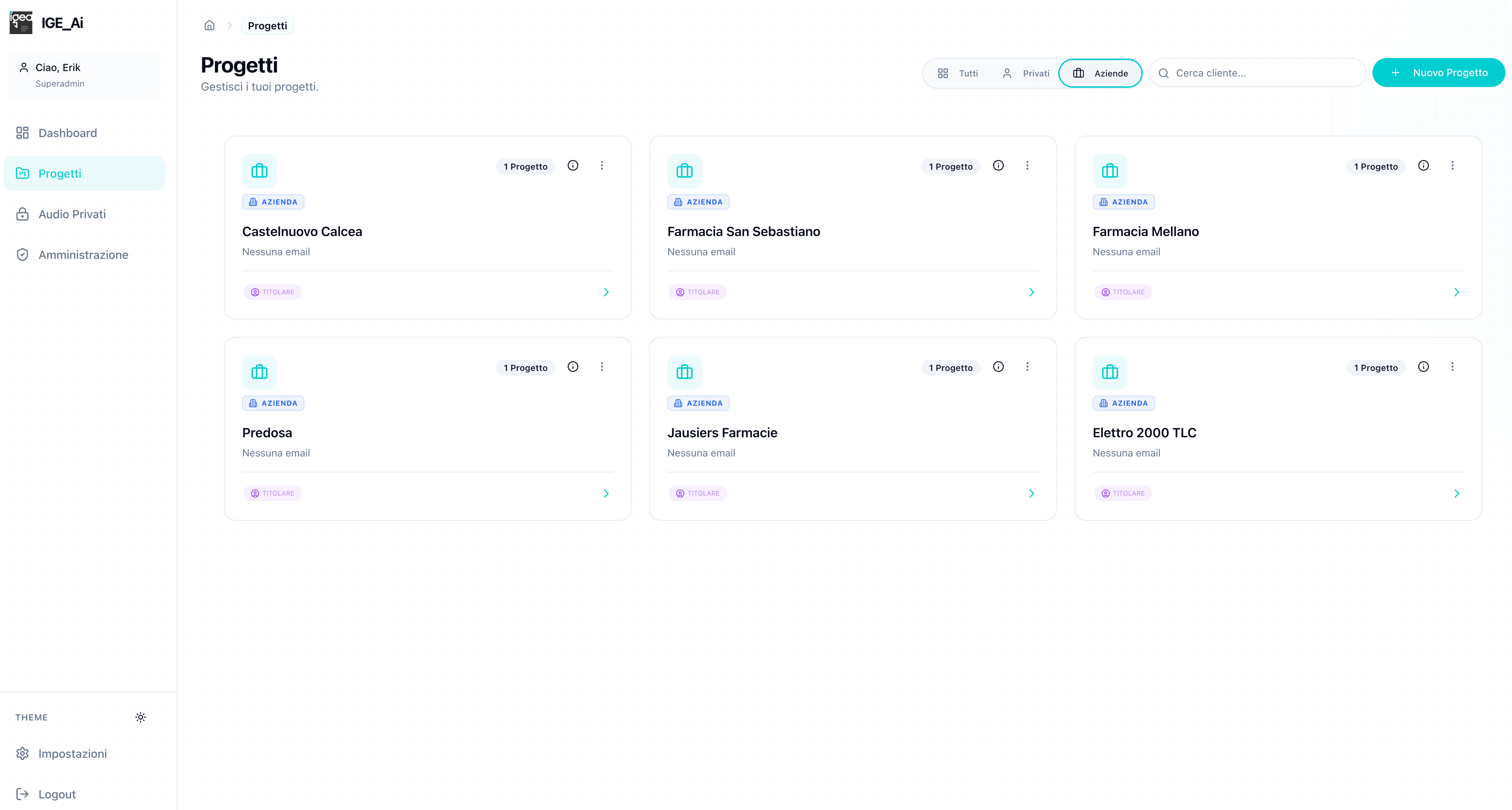Click briefcase icon on Castelnuovo Calcea card
The width and height of the screenshot is (1512, 810).
(x=259, y=171)
